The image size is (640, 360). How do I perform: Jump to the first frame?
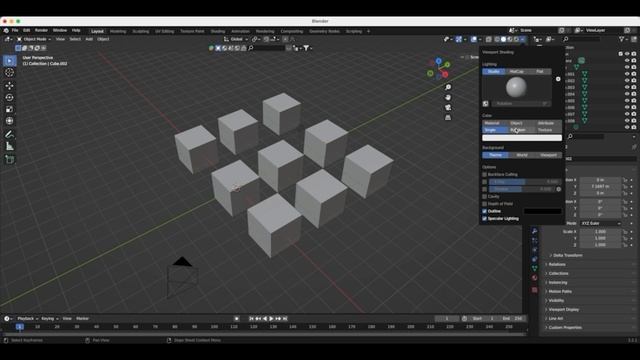tap(251, 318)
